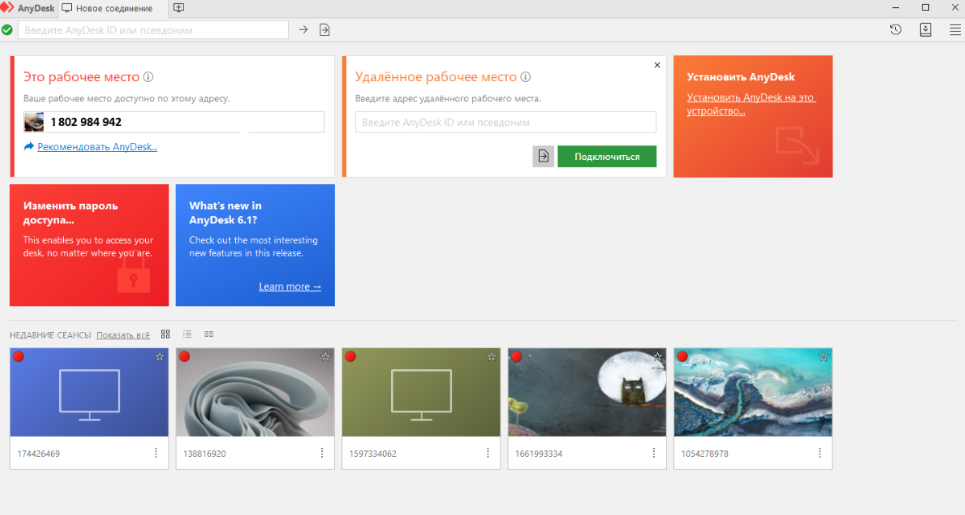Close the 'Удалённое рабочее место' panel
This screenshot has height=515, width=965.
[657, 65]
